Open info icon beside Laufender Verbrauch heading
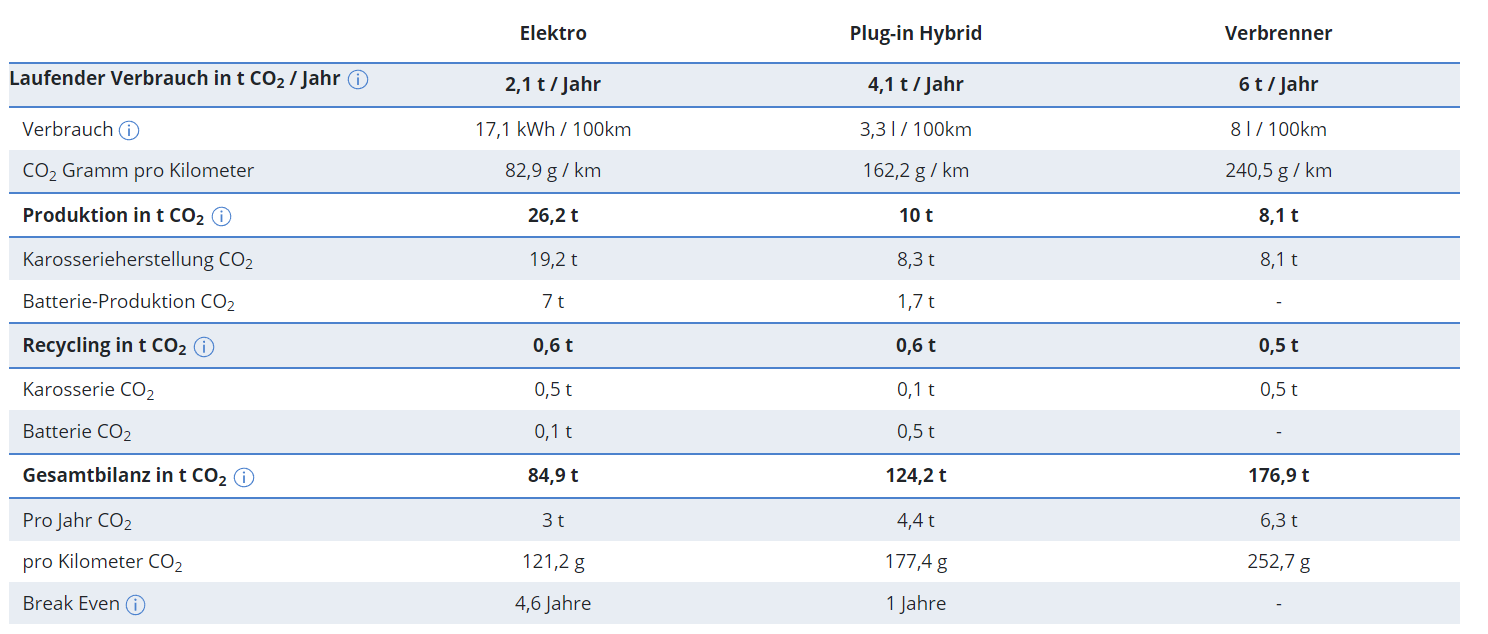1488x634 pixels. click(358, 79)
